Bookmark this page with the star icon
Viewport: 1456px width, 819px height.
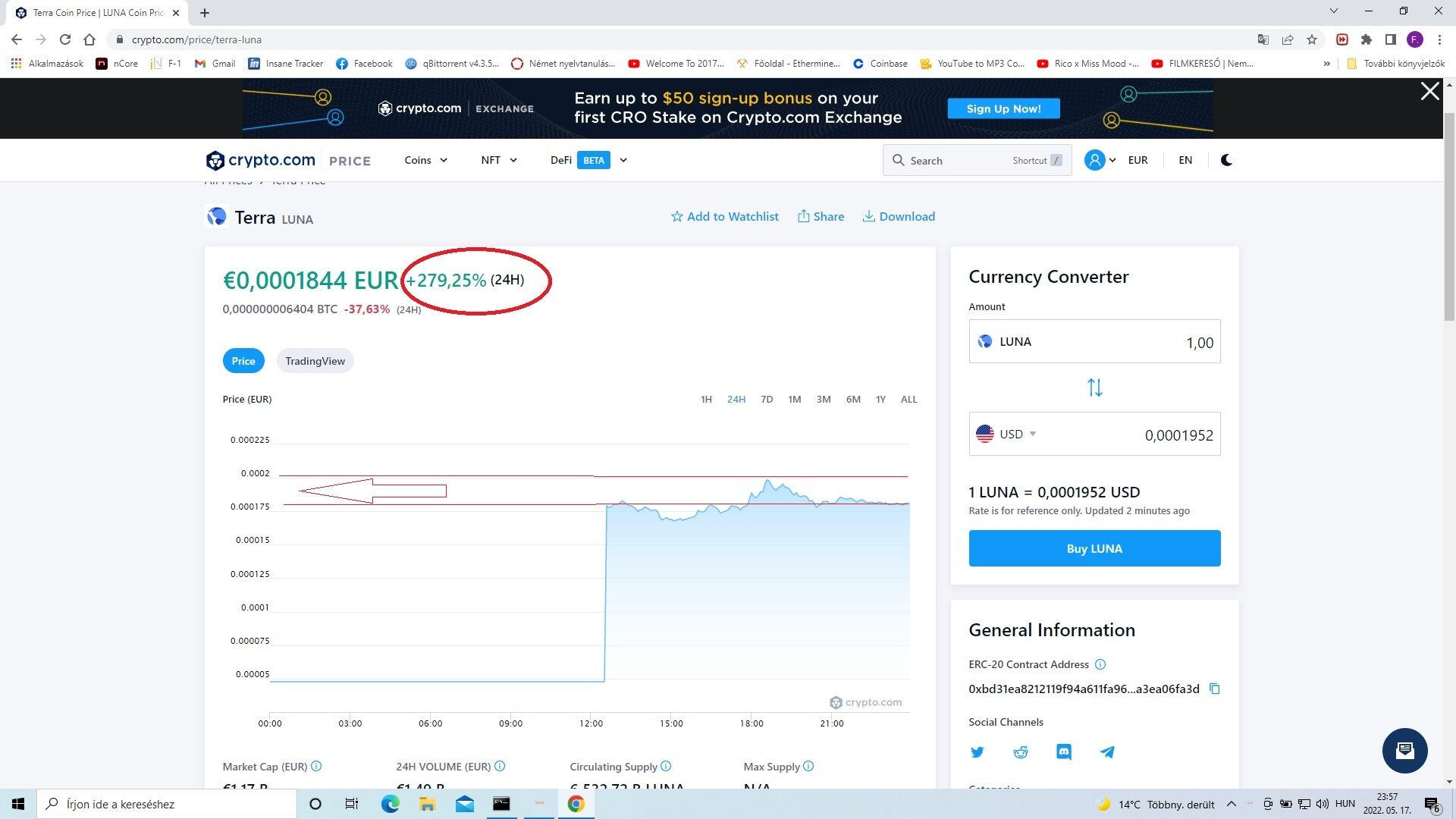[1312, 39]
